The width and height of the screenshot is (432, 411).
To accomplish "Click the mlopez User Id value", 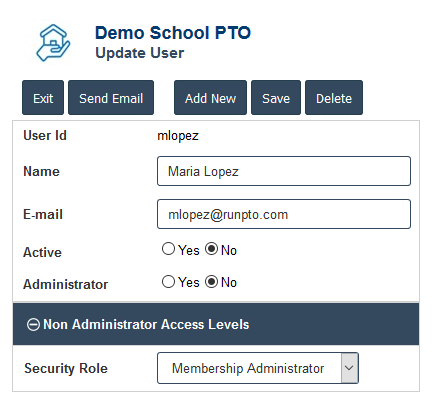I will pos(178,136).
